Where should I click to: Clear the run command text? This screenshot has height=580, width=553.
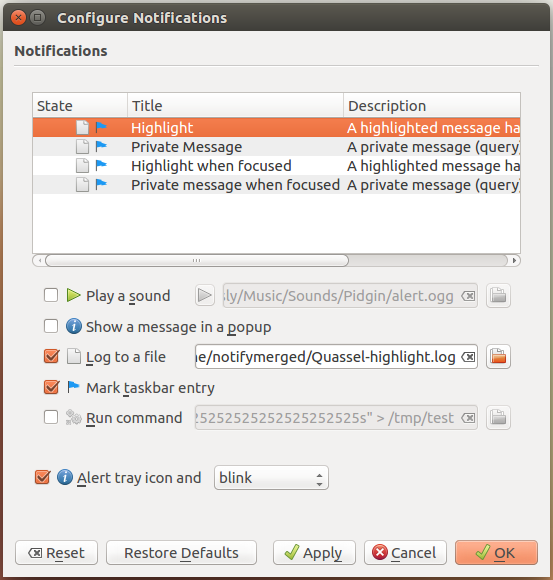(468, 418)
